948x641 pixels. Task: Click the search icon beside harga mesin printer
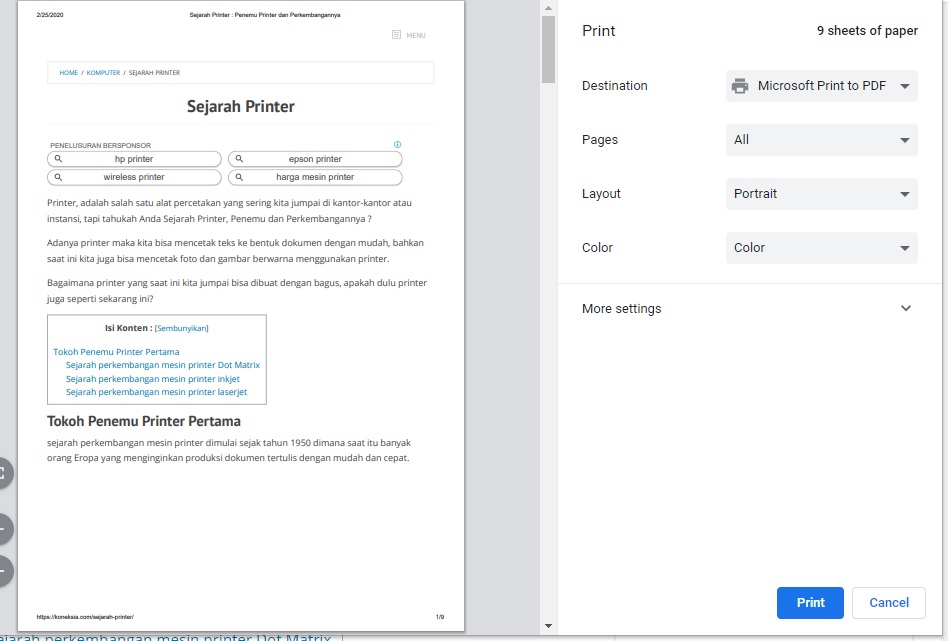tap(239, 177)
